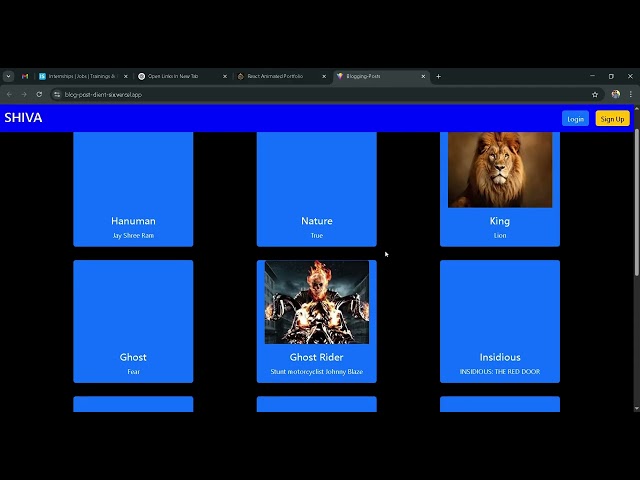This screenshot has width=640, height=480.
Task: Focus the address bar URL field
Action: click(x=327, y=95)
